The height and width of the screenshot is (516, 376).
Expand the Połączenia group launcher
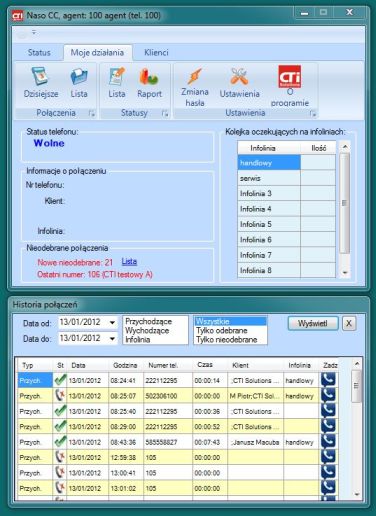tap(92, 113)
